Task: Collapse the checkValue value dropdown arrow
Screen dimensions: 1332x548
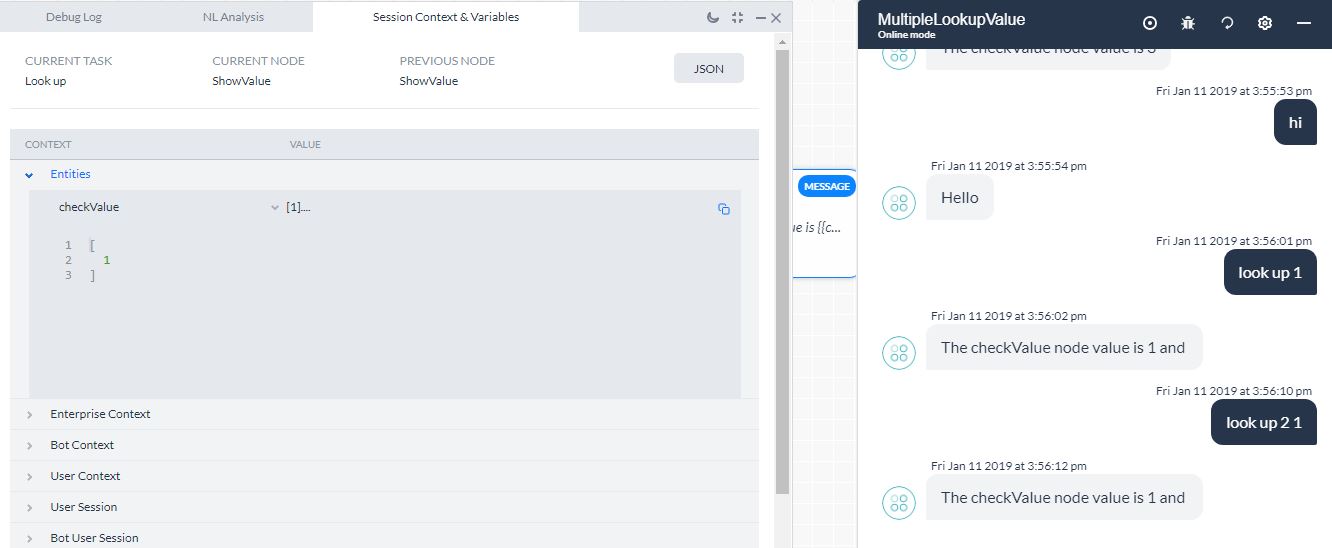Action: [x=275, y=208]
